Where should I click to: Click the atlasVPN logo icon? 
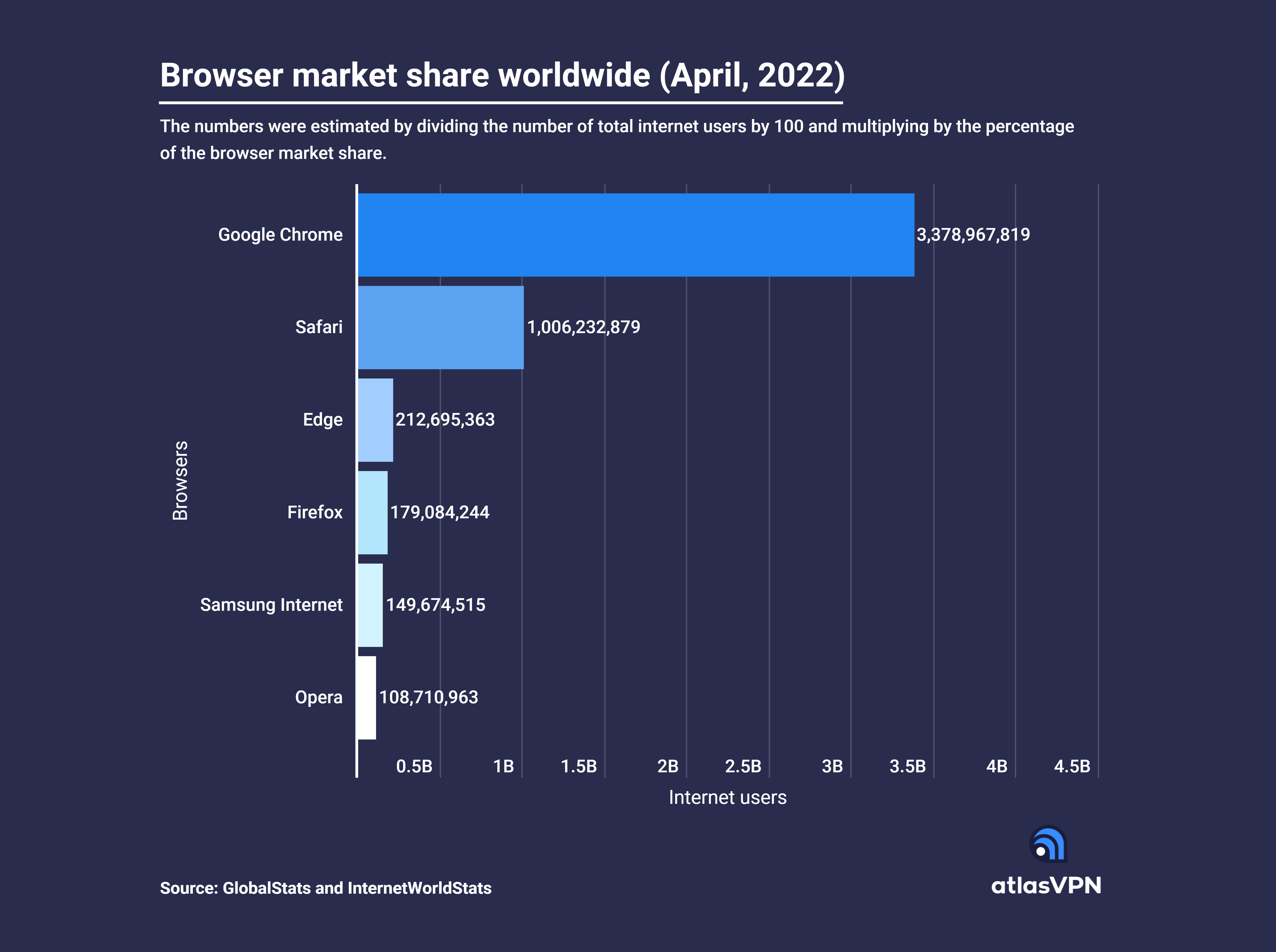coord(1048,844)
